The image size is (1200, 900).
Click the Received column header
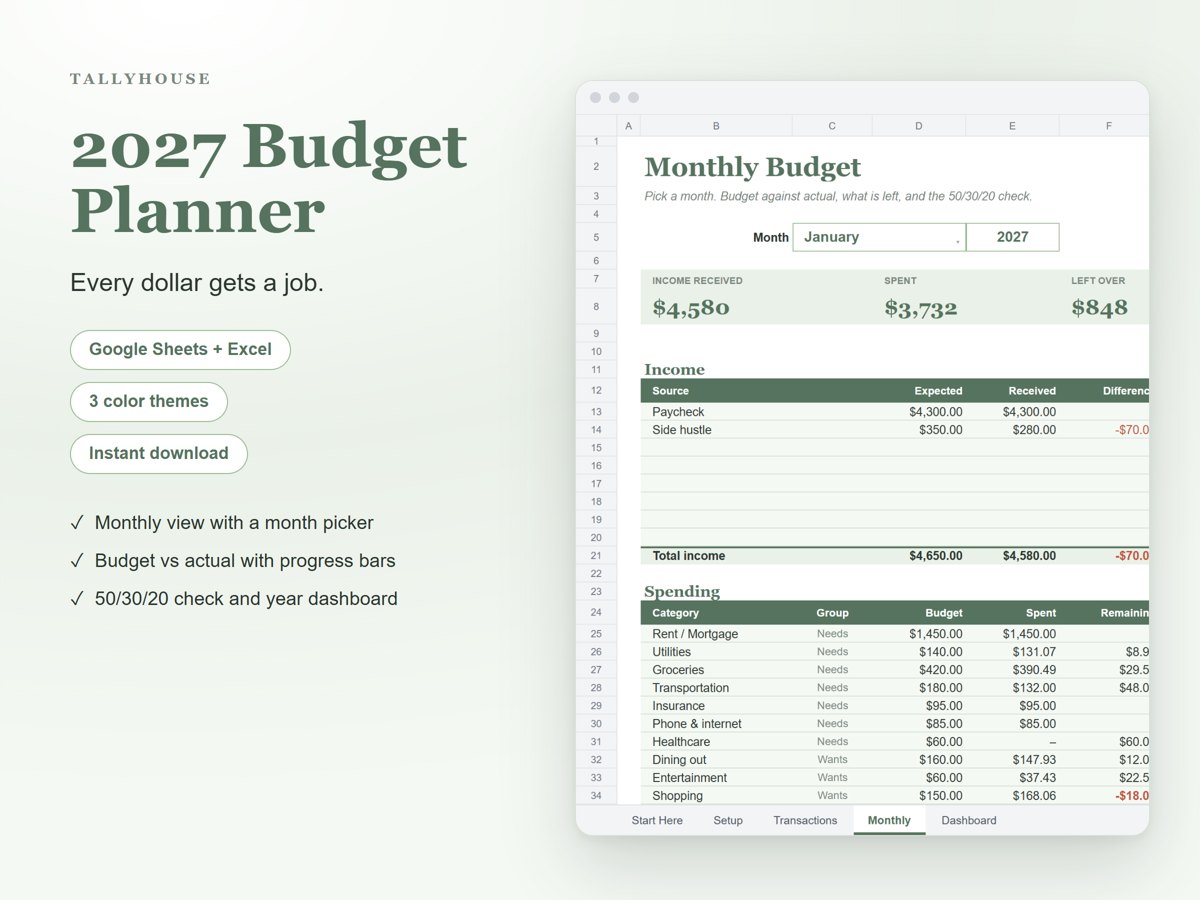click(1032, 391)
